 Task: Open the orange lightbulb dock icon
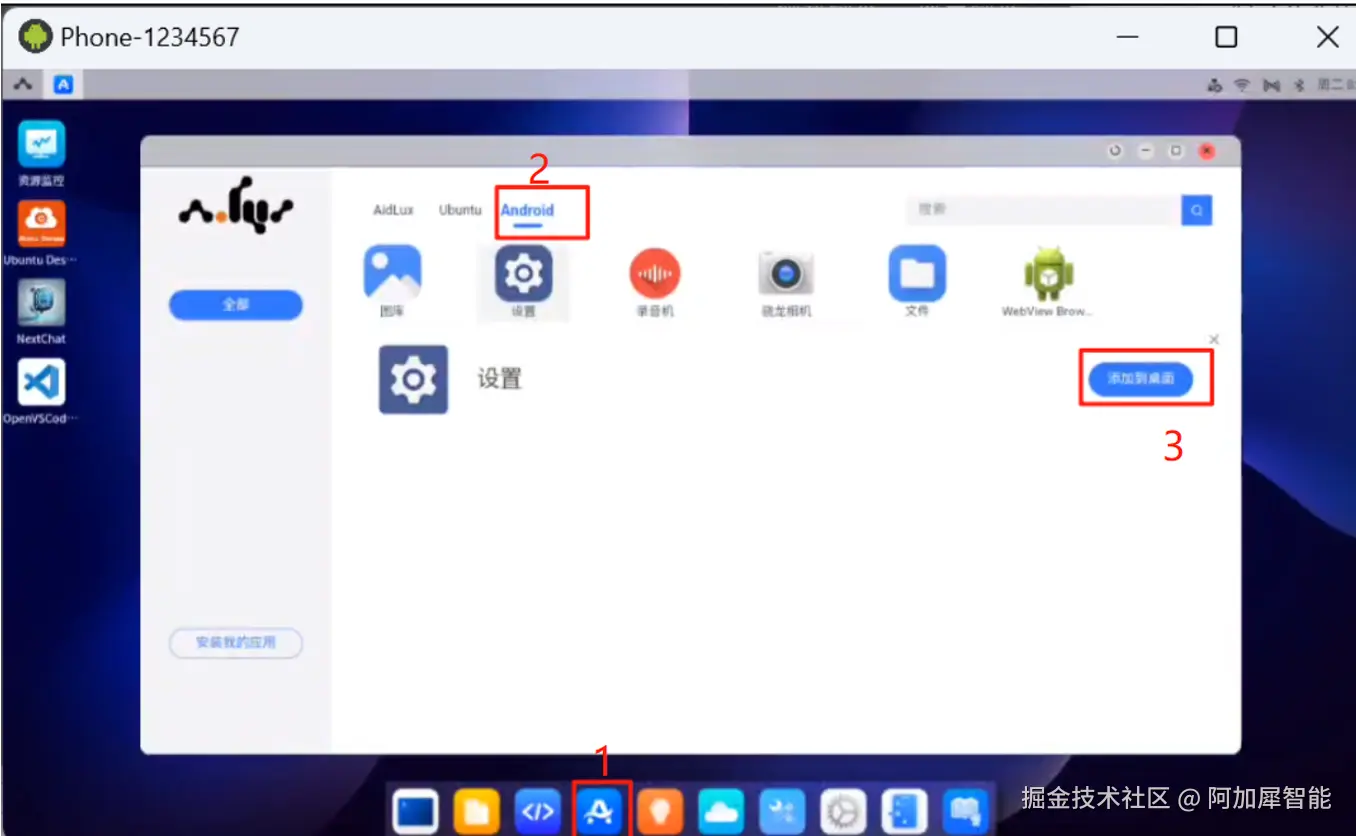pyautogui.click(x=660, y=811)
